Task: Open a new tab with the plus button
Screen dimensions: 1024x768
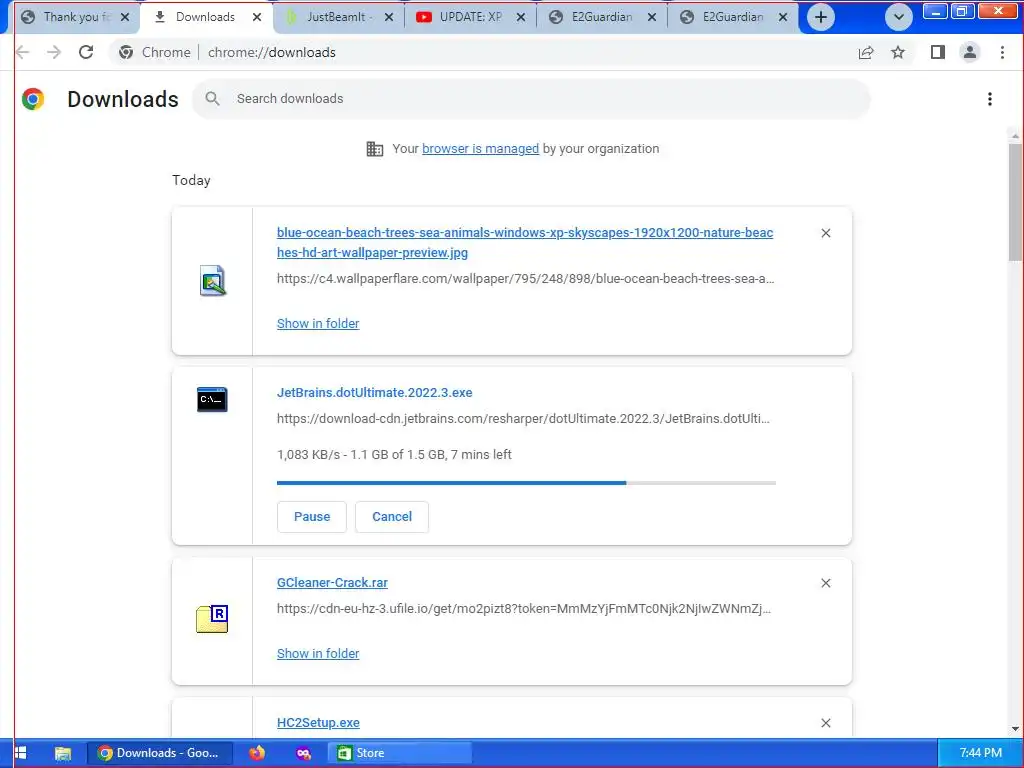Action: click(x=821, y=17)
